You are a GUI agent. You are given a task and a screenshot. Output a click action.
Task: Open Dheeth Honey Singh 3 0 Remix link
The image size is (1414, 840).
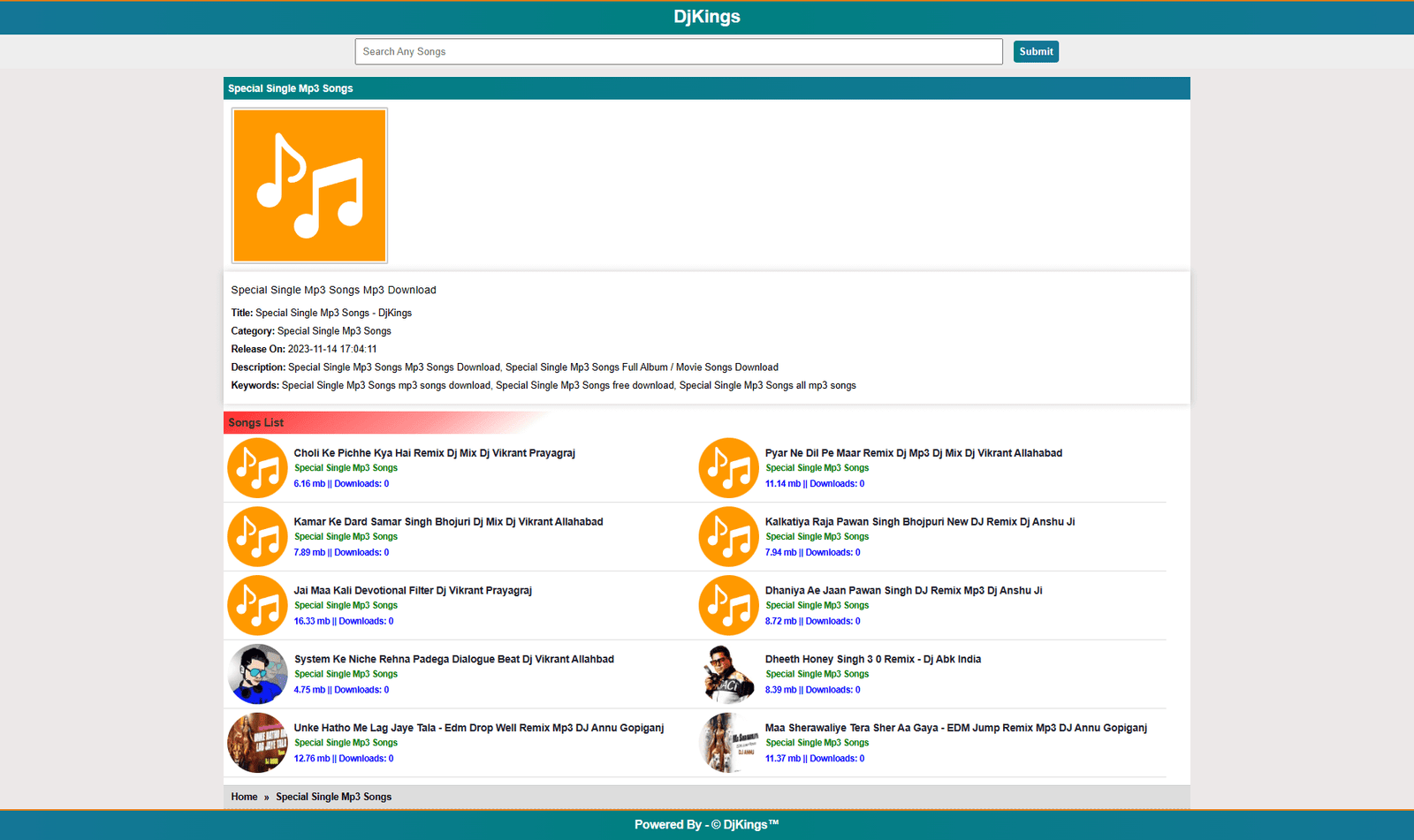click(872, 659)
